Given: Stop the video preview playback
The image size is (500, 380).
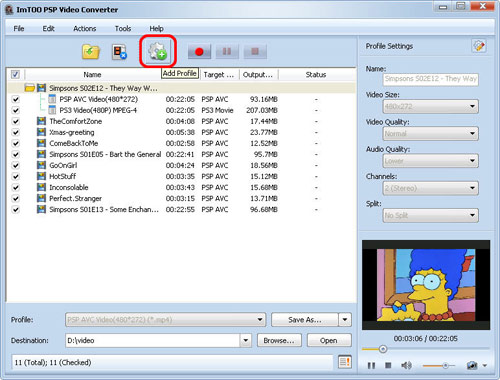Looking at the screenshot, I should pos(388,365).
